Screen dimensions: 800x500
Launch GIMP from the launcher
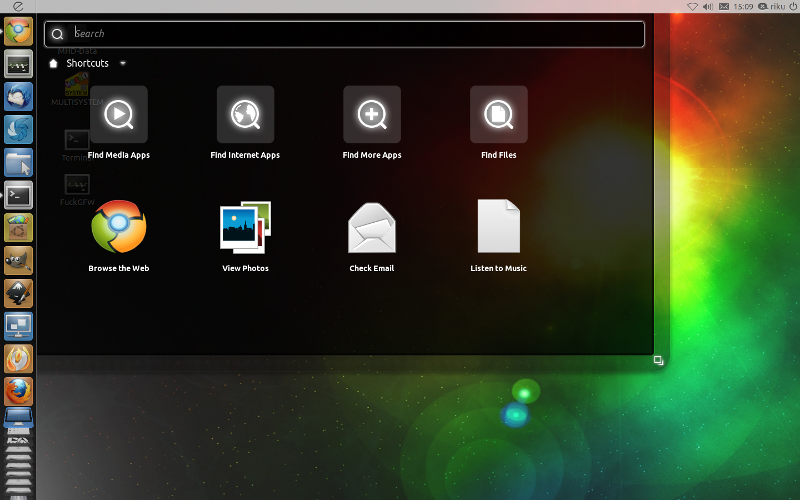pos(19,260)
